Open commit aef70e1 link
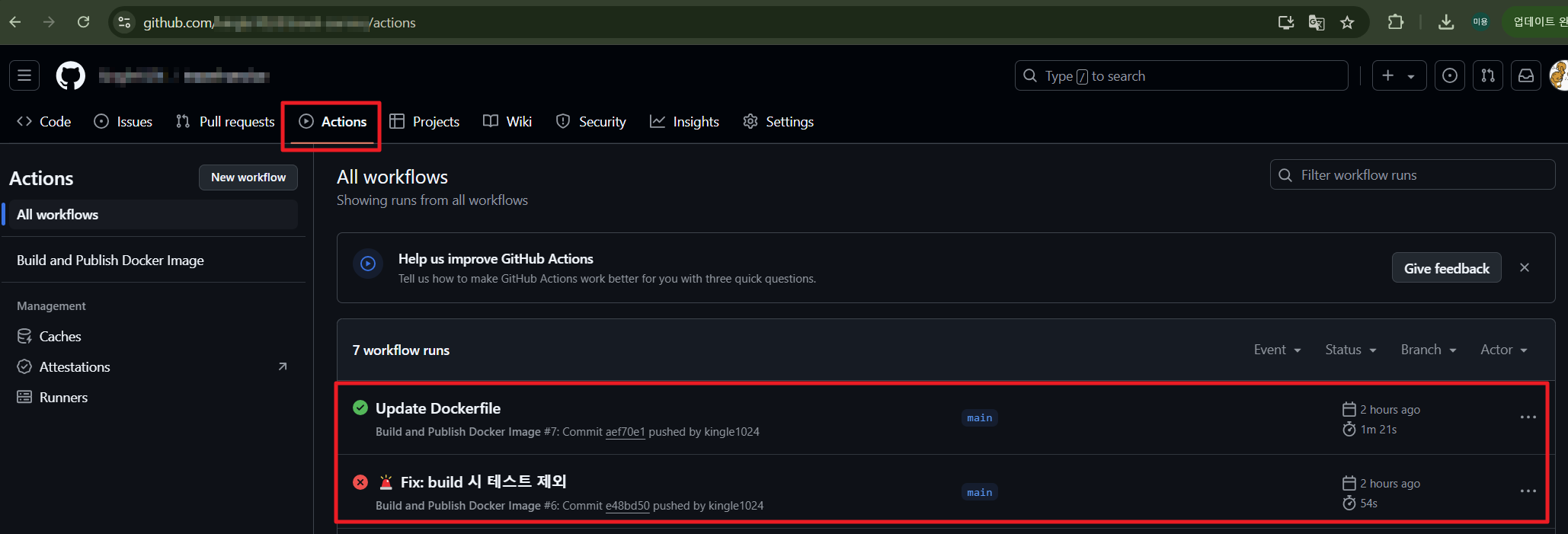 coord(625,432)
